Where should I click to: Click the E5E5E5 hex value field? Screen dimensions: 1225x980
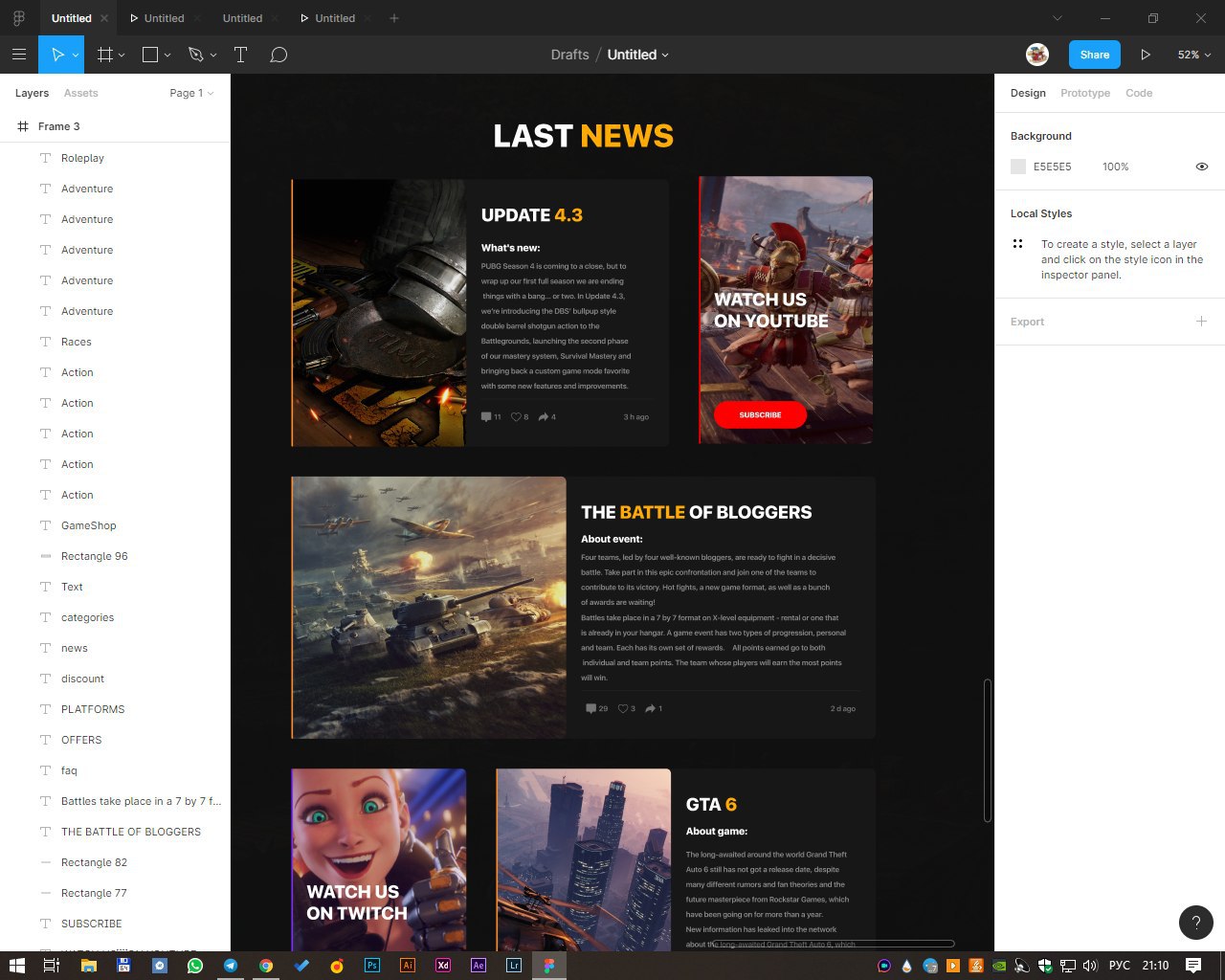tap(1052, 167)
